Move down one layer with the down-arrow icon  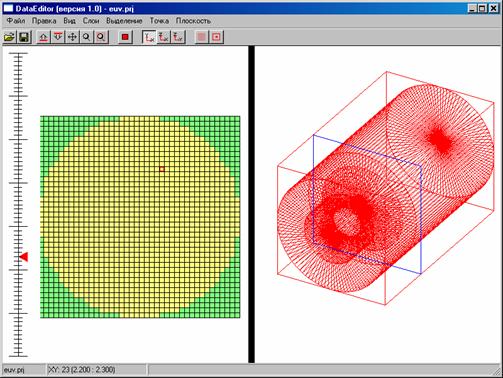coord(58,37)
